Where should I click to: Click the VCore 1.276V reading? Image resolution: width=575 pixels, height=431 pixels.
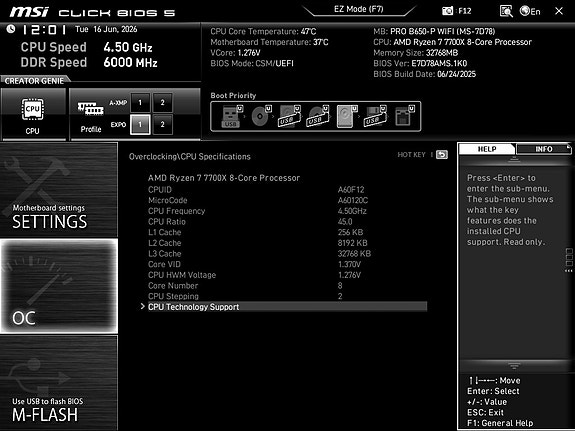coord(235,53)
